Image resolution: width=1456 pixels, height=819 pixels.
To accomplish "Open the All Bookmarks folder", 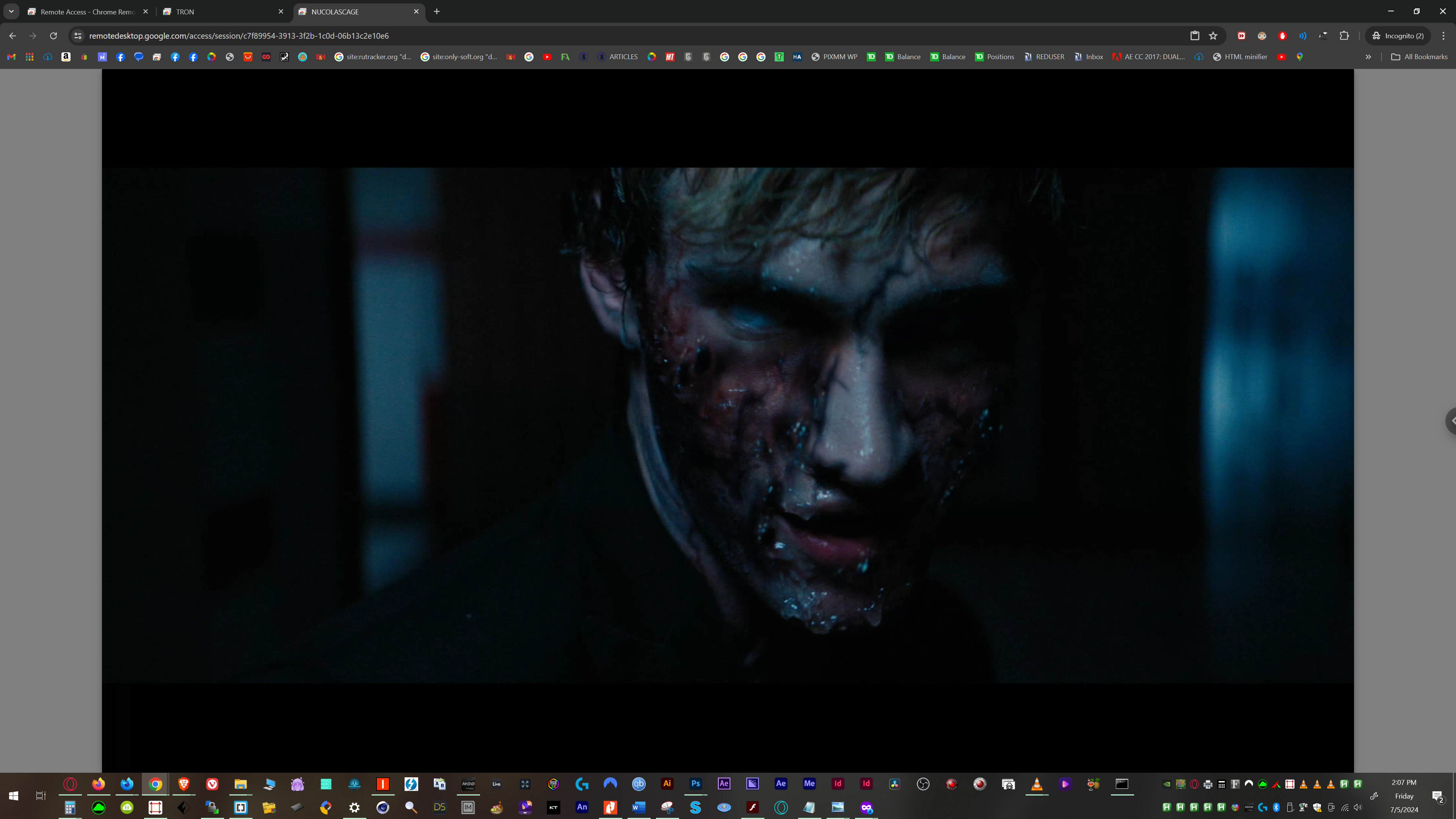I will (1419, 56).
